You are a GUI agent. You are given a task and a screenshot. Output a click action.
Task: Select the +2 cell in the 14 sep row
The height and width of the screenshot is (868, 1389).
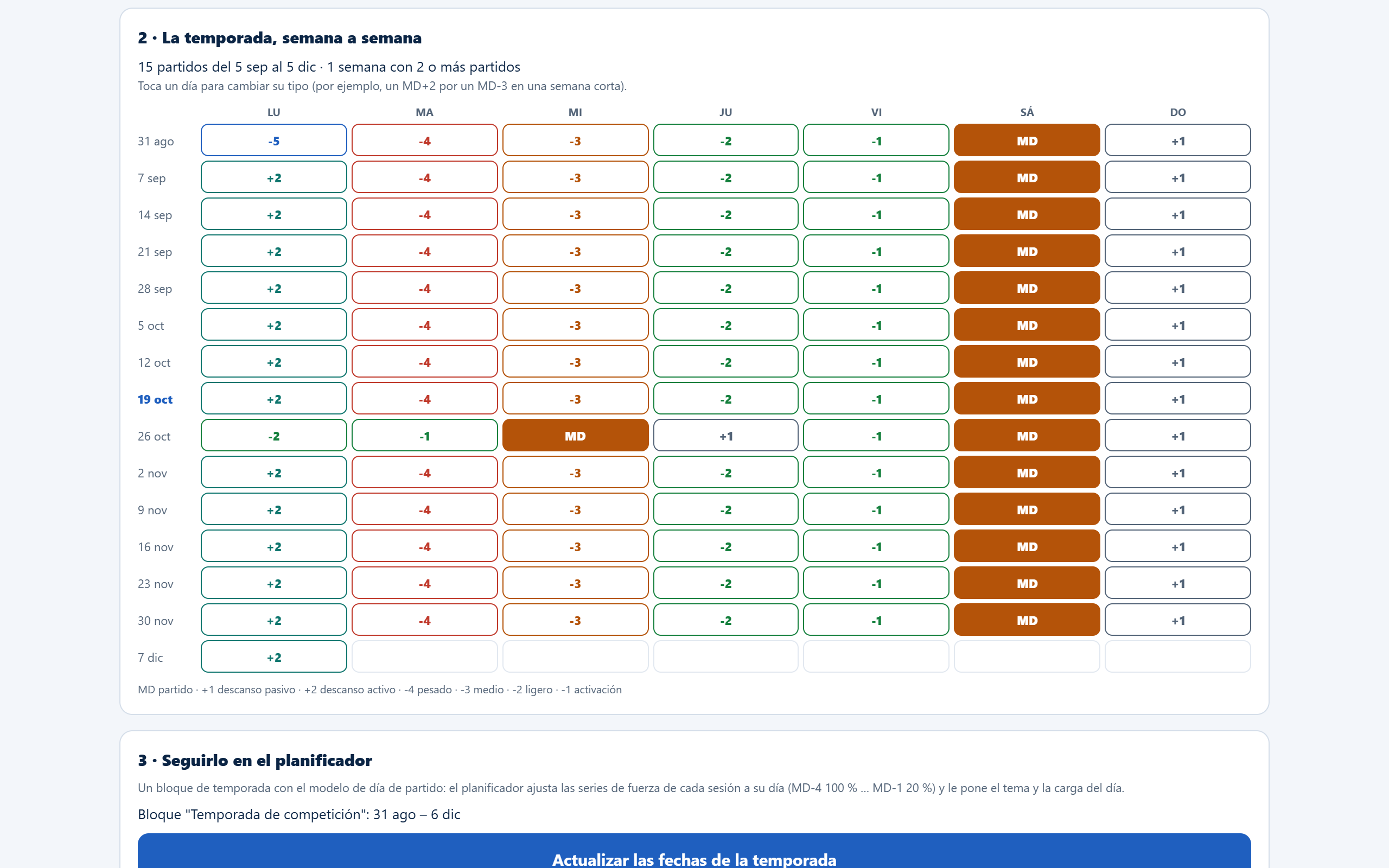pos(274,214)
